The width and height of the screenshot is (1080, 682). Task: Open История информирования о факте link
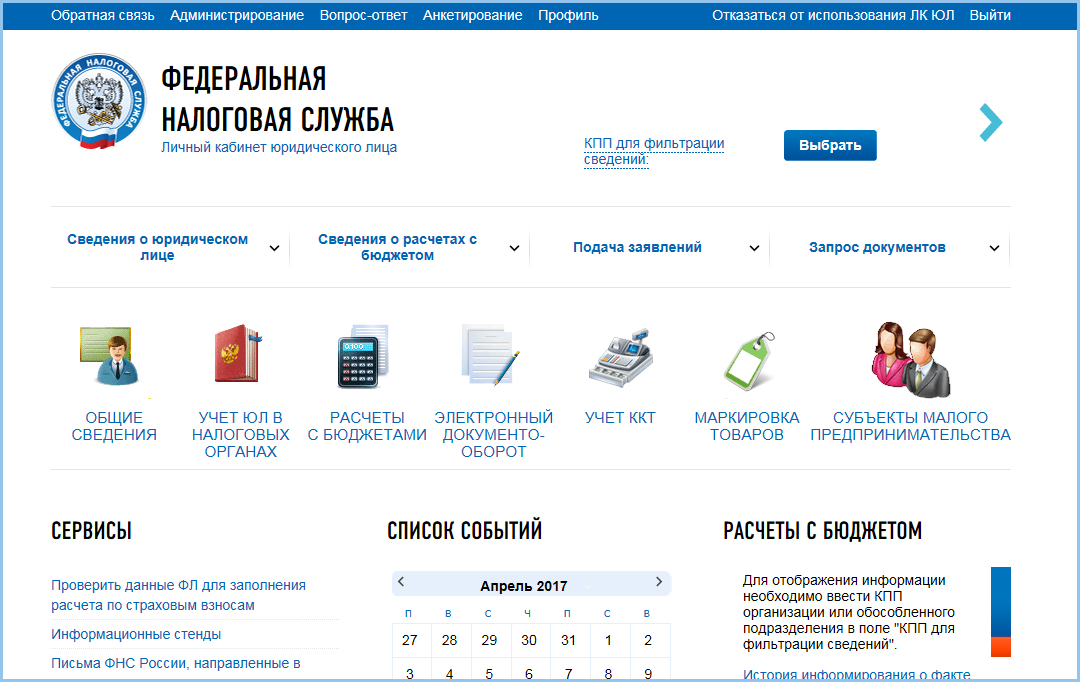click(x=857, y=675)
